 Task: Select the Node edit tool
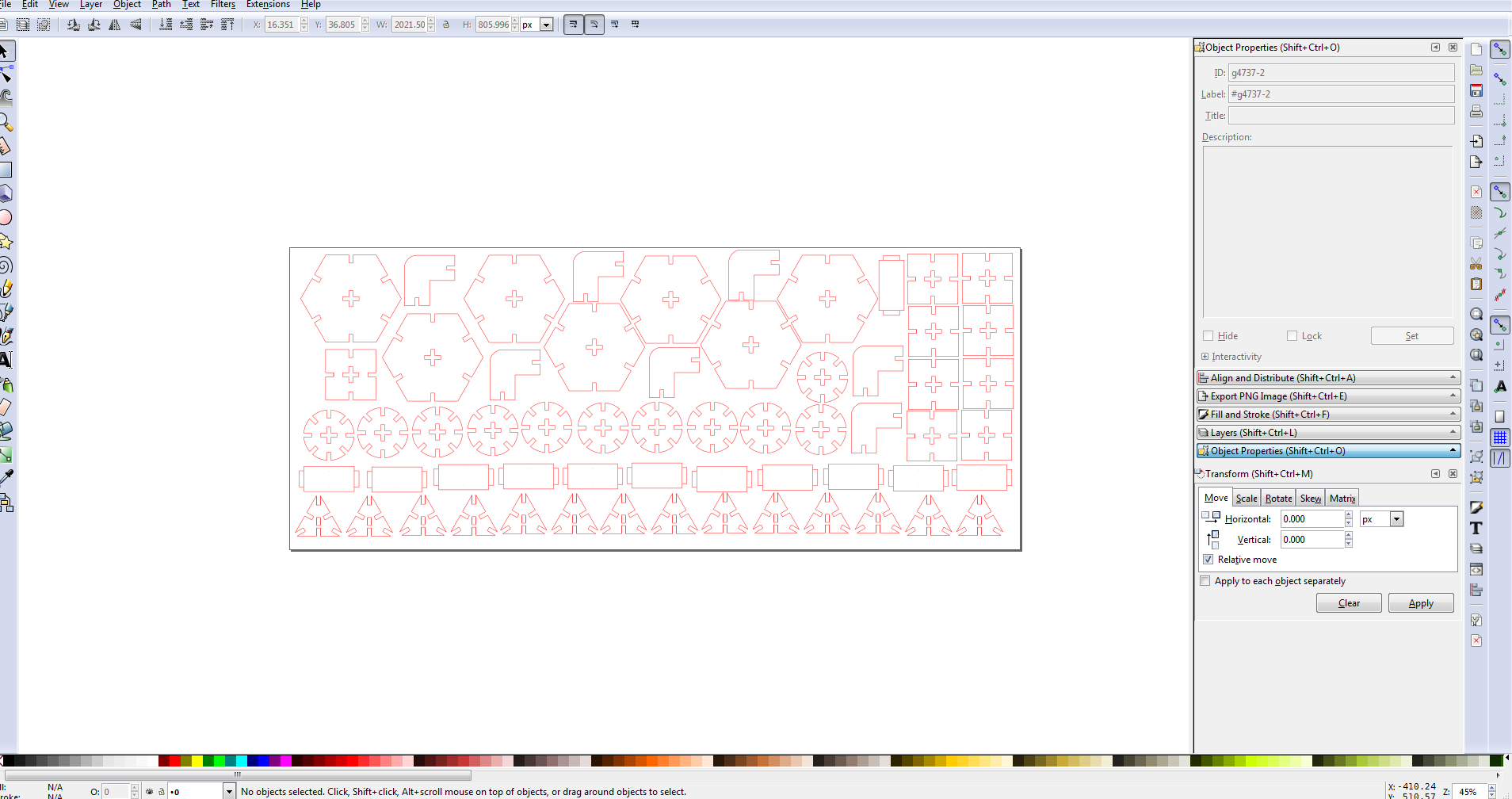click(5, 75)
